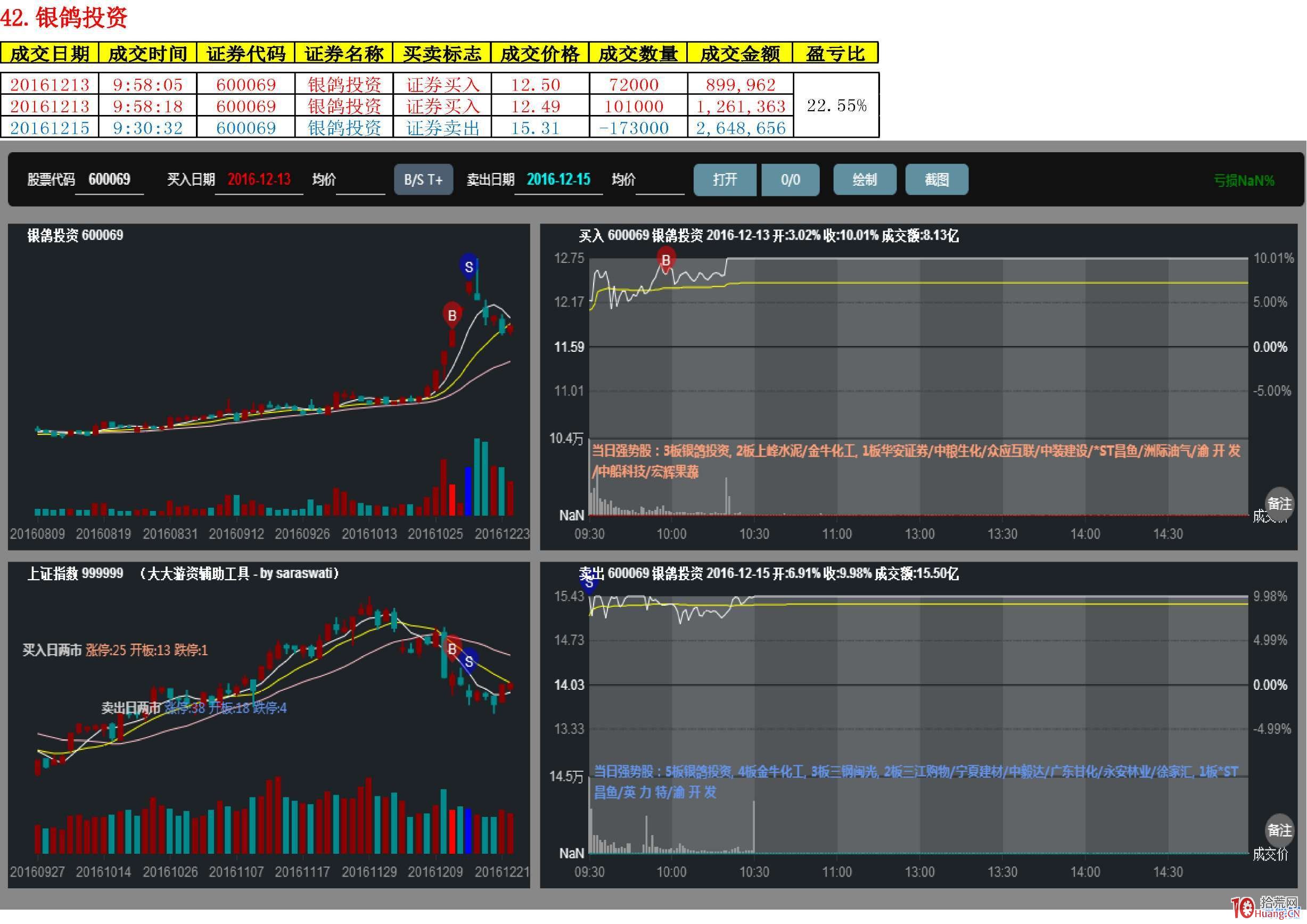The image size is (1307, 924).
Task: Click the sell date field 2016-12-15
Action: 558,180
